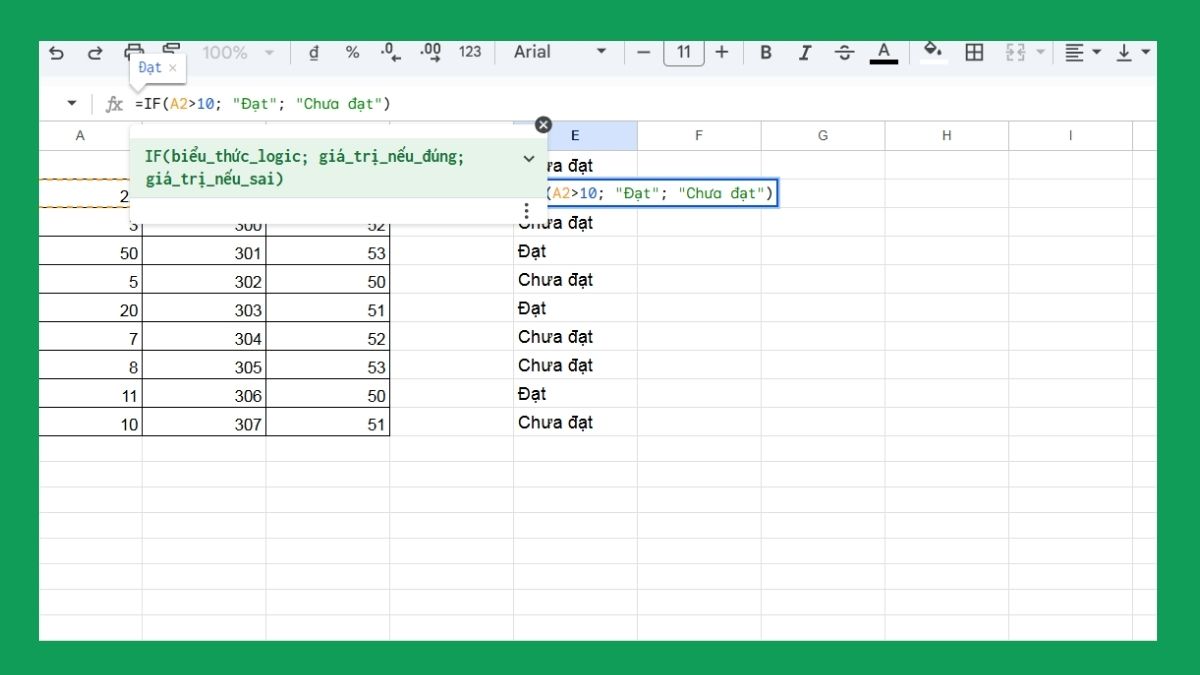Open the Fill color picker

tap(932, 52)
